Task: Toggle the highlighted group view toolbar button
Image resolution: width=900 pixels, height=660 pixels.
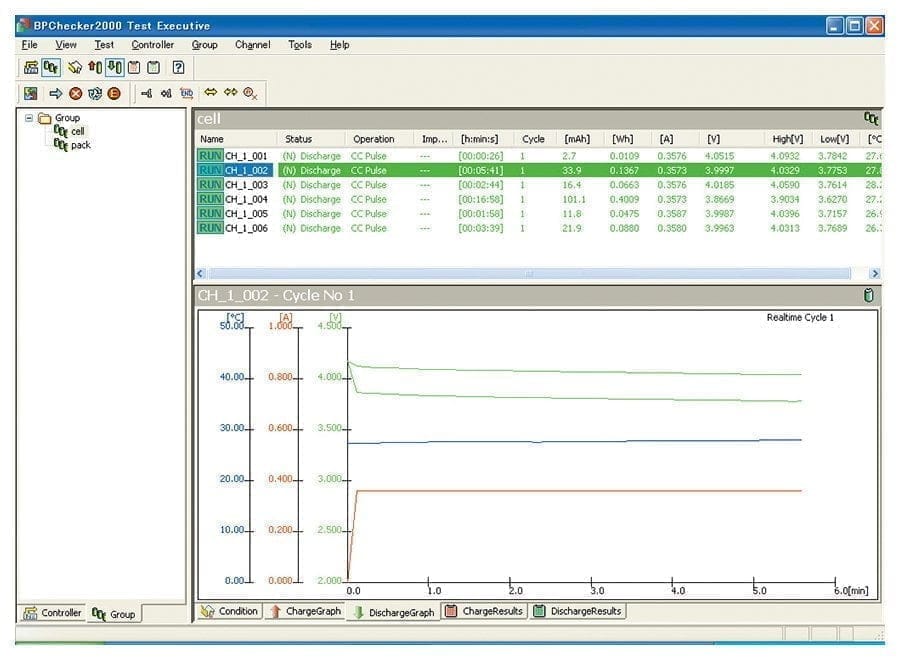Action: click(51, 68)
